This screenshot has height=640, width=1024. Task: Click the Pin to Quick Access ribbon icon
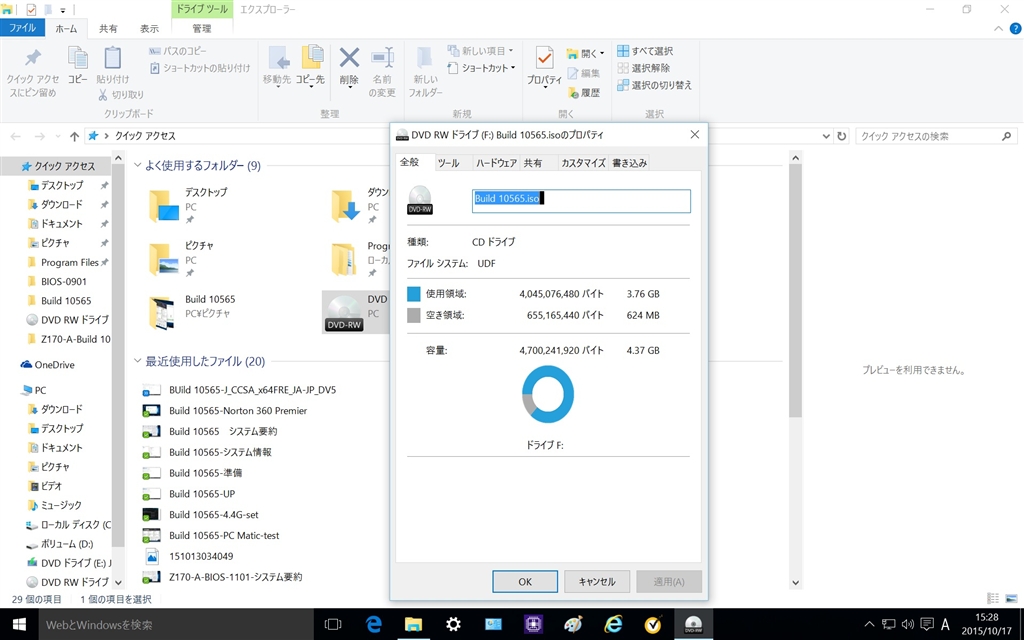click(33, 59)
